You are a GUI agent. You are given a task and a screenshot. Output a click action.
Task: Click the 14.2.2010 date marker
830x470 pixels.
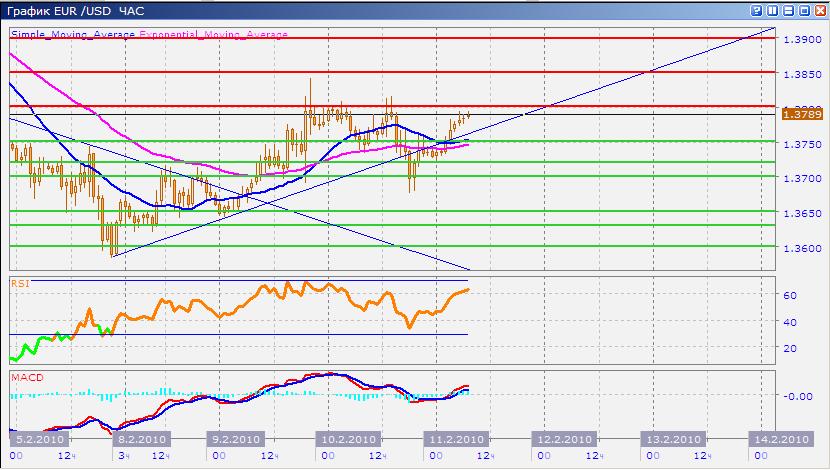tap(781, 439)
